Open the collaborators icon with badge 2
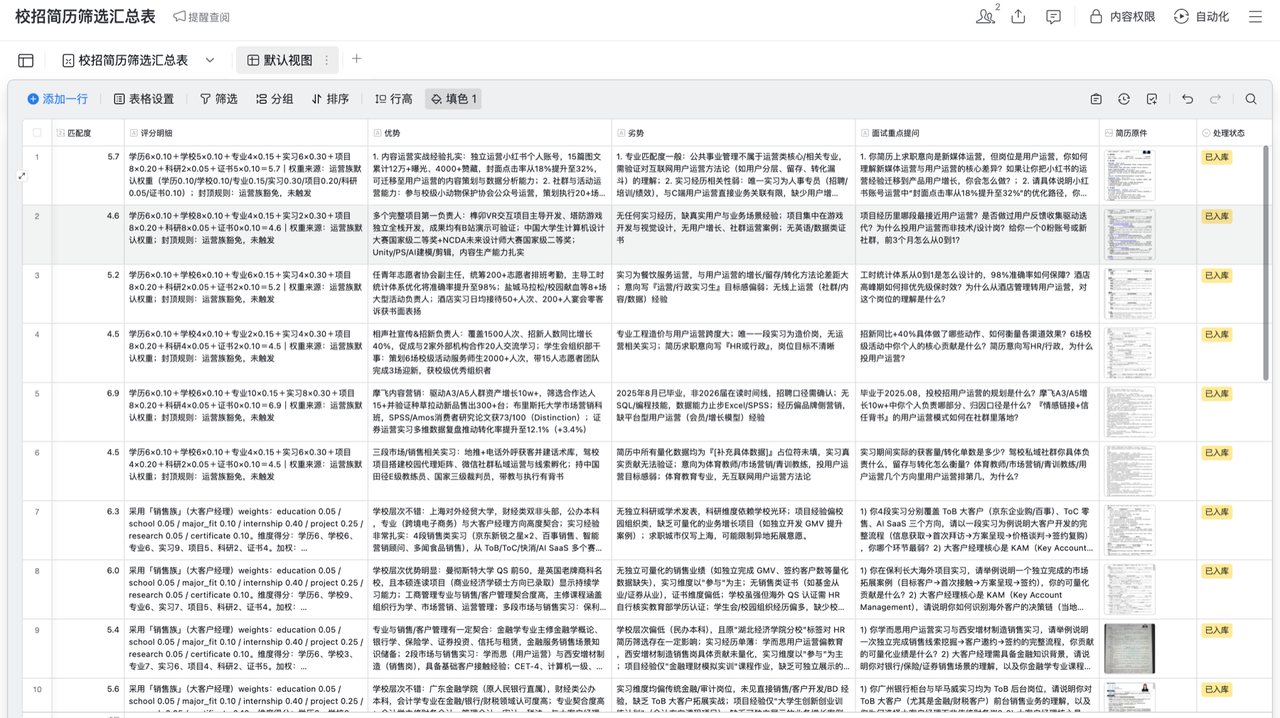 (986, 16)
